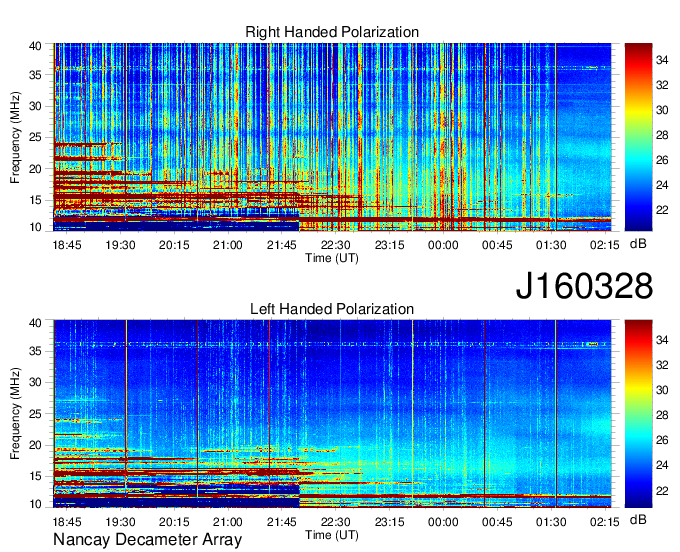
Task: Click the 10 frequency tick on Right Handed plot
Action: click(x=36, y=227)
